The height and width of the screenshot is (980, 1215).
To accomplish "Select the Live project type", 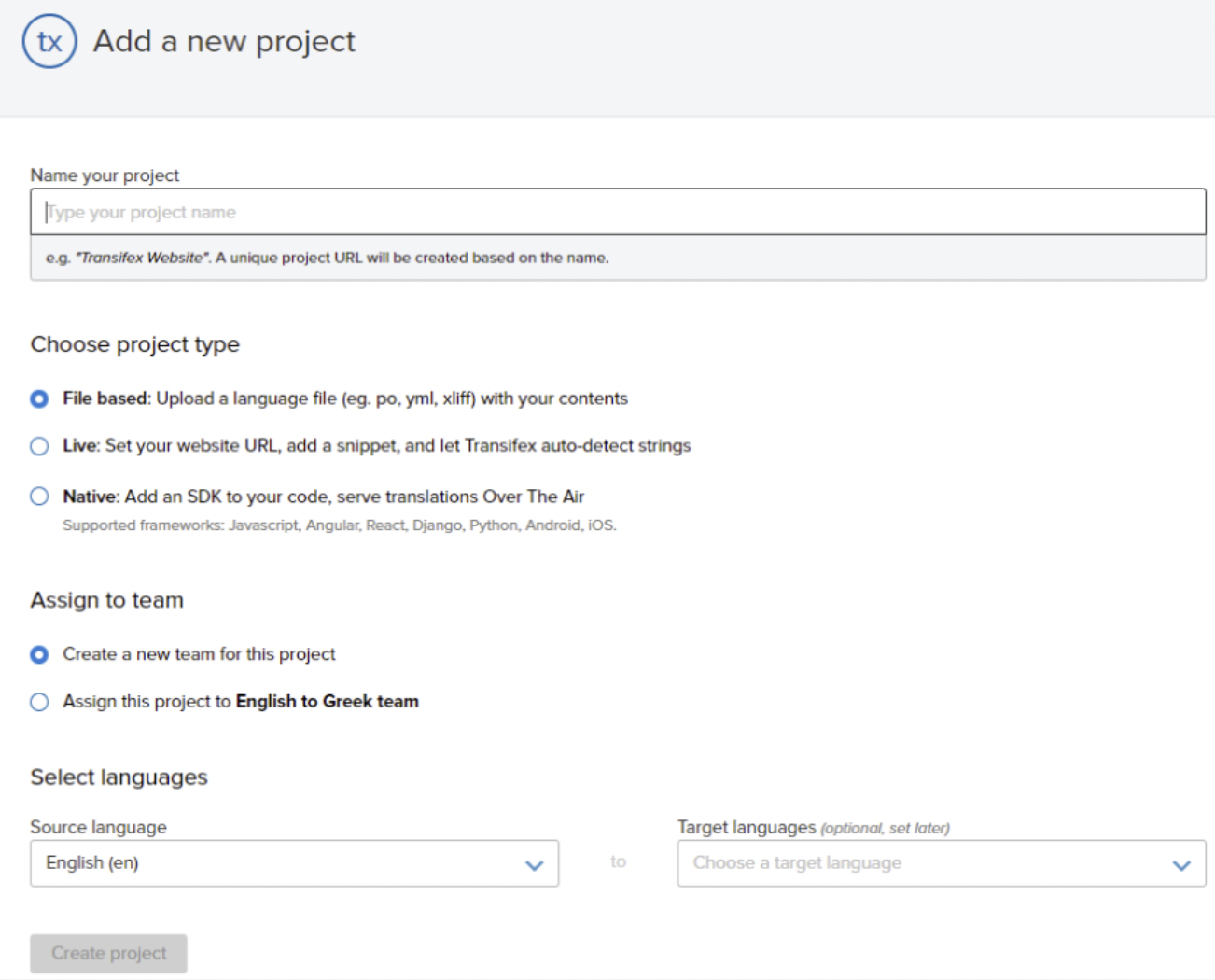I will (x=38, y=446).
